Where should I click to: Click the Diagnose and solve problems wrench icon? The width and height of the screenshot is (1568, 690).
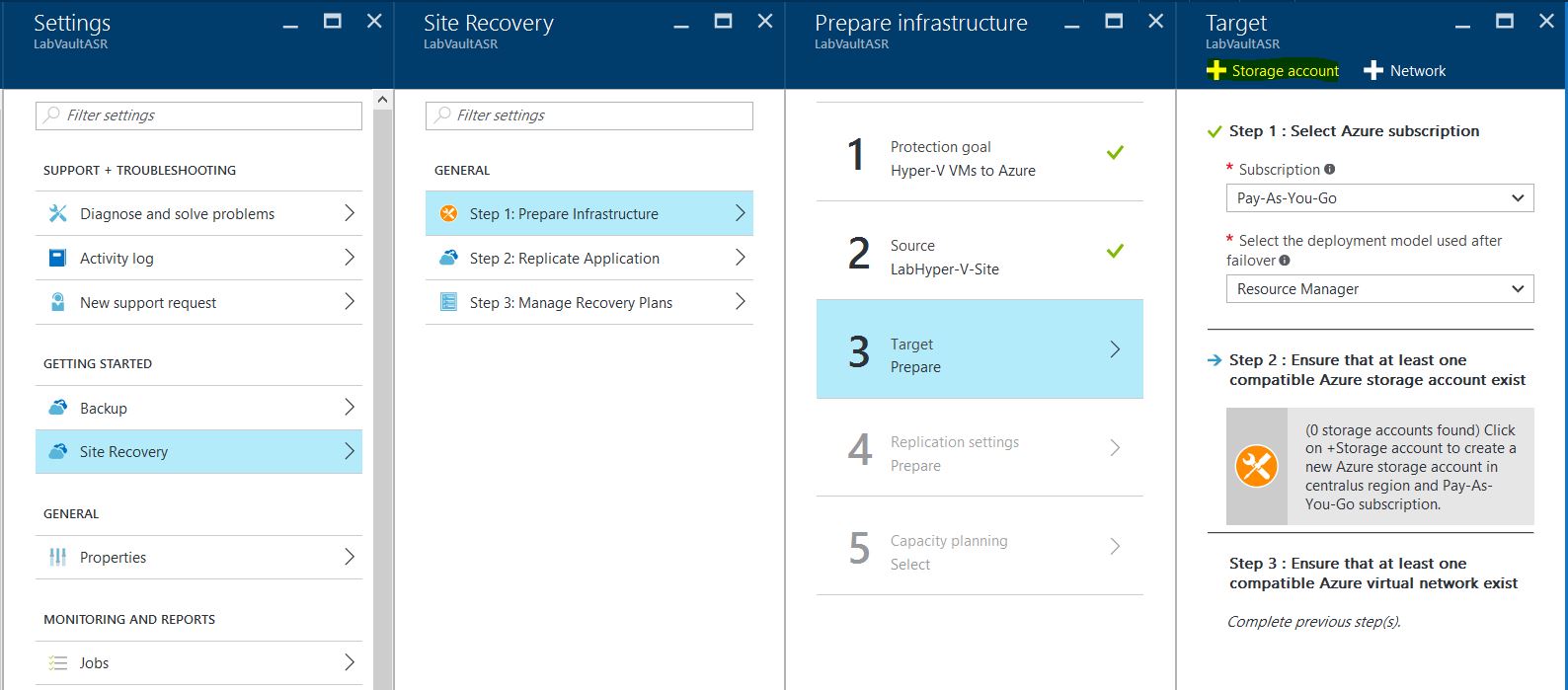[x=58, y=213]
